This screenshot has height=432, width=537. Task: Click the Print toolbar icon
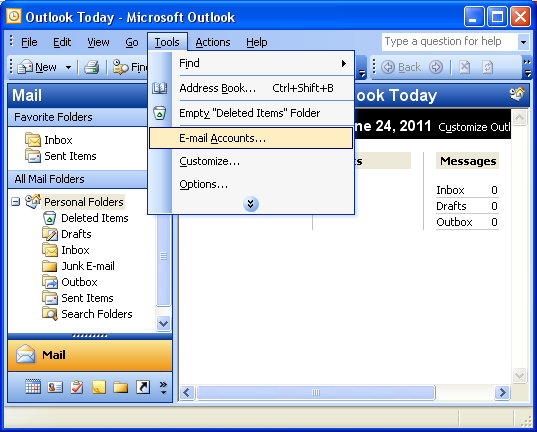pyautogui.click(x=91, y=67)
